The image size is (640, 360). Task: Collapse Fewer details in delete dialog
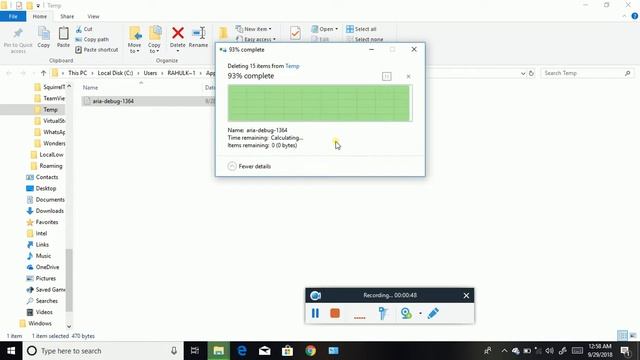(x=249, y=166)
